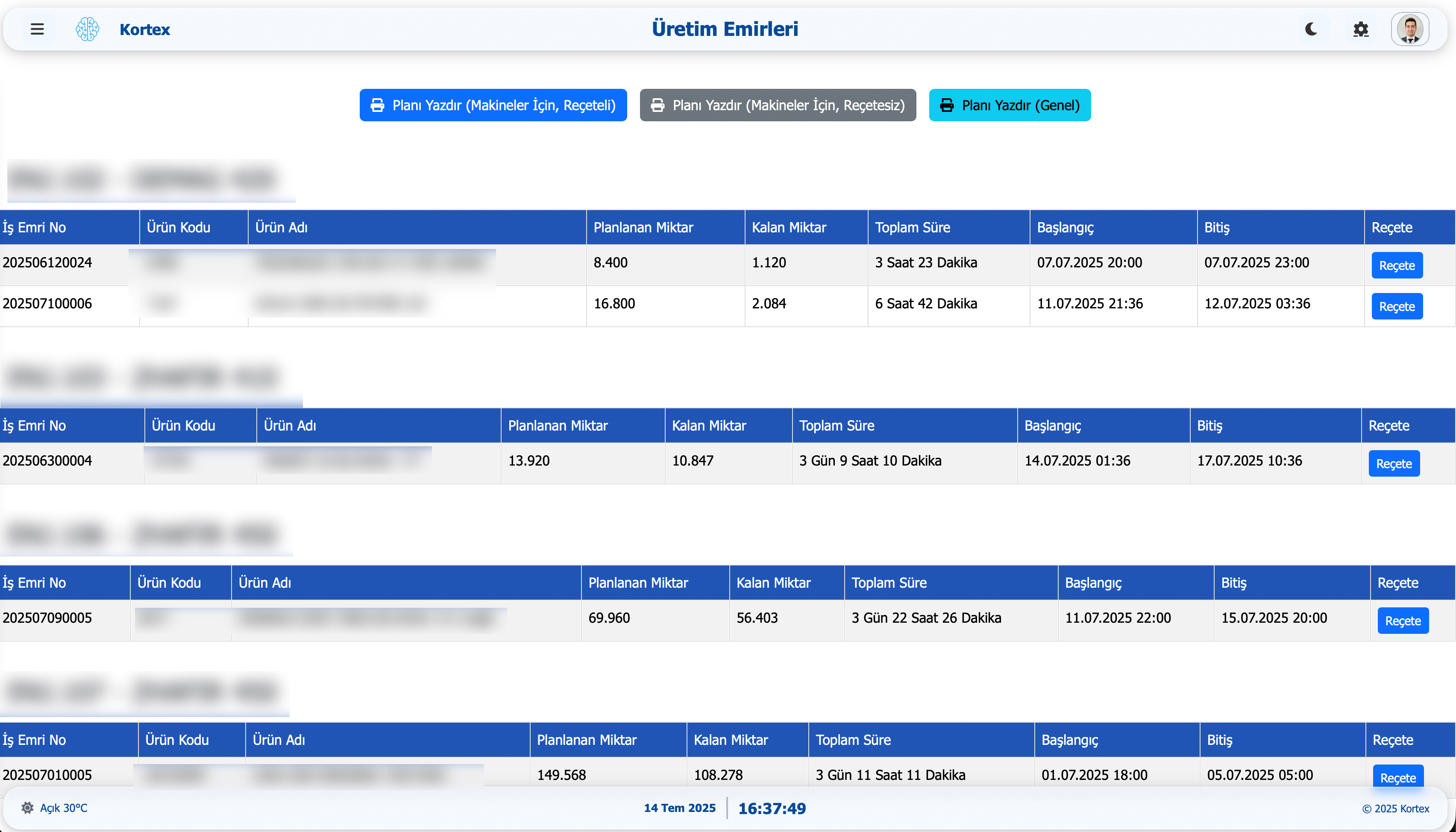Screen dimensions: 1456x832
Task: Open settings via gear icon
Action: [x=1361, y=29]
